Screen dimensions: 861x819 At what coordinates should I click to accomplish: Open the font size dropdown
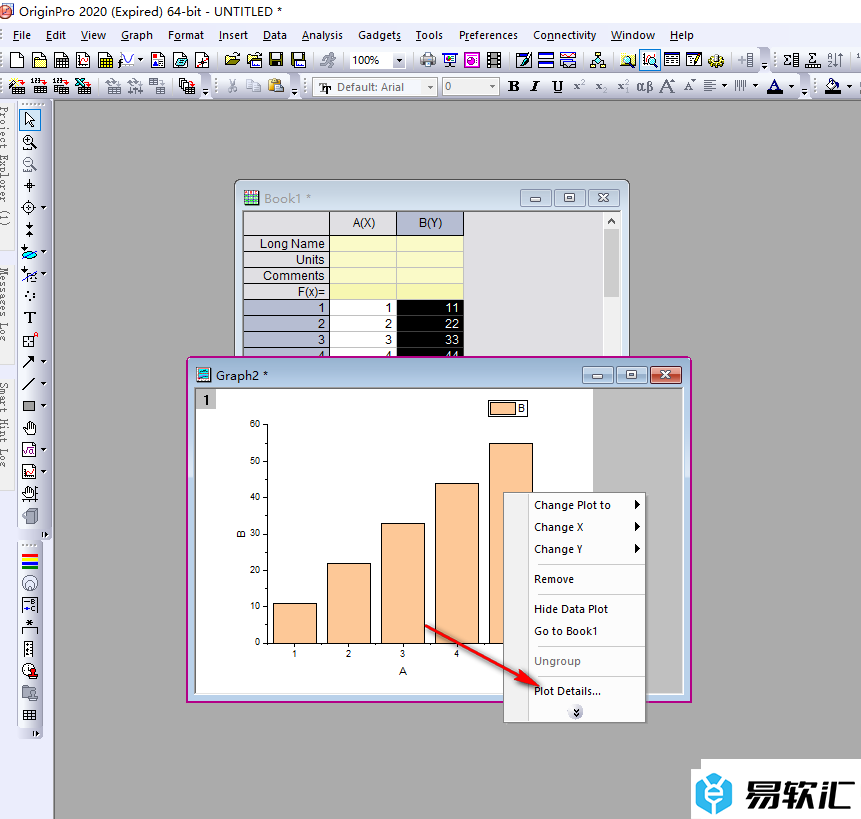coord(492,87)
